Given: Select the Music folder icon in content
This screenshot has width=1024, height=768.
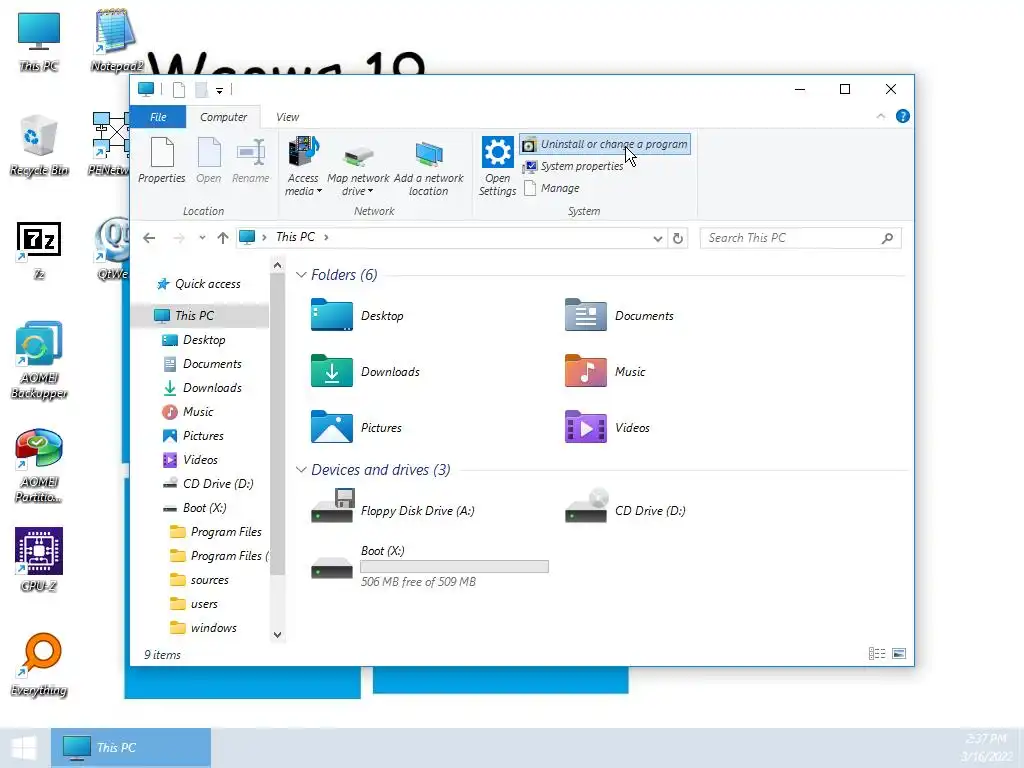Looking at the screenshot, I should (586, 371).
